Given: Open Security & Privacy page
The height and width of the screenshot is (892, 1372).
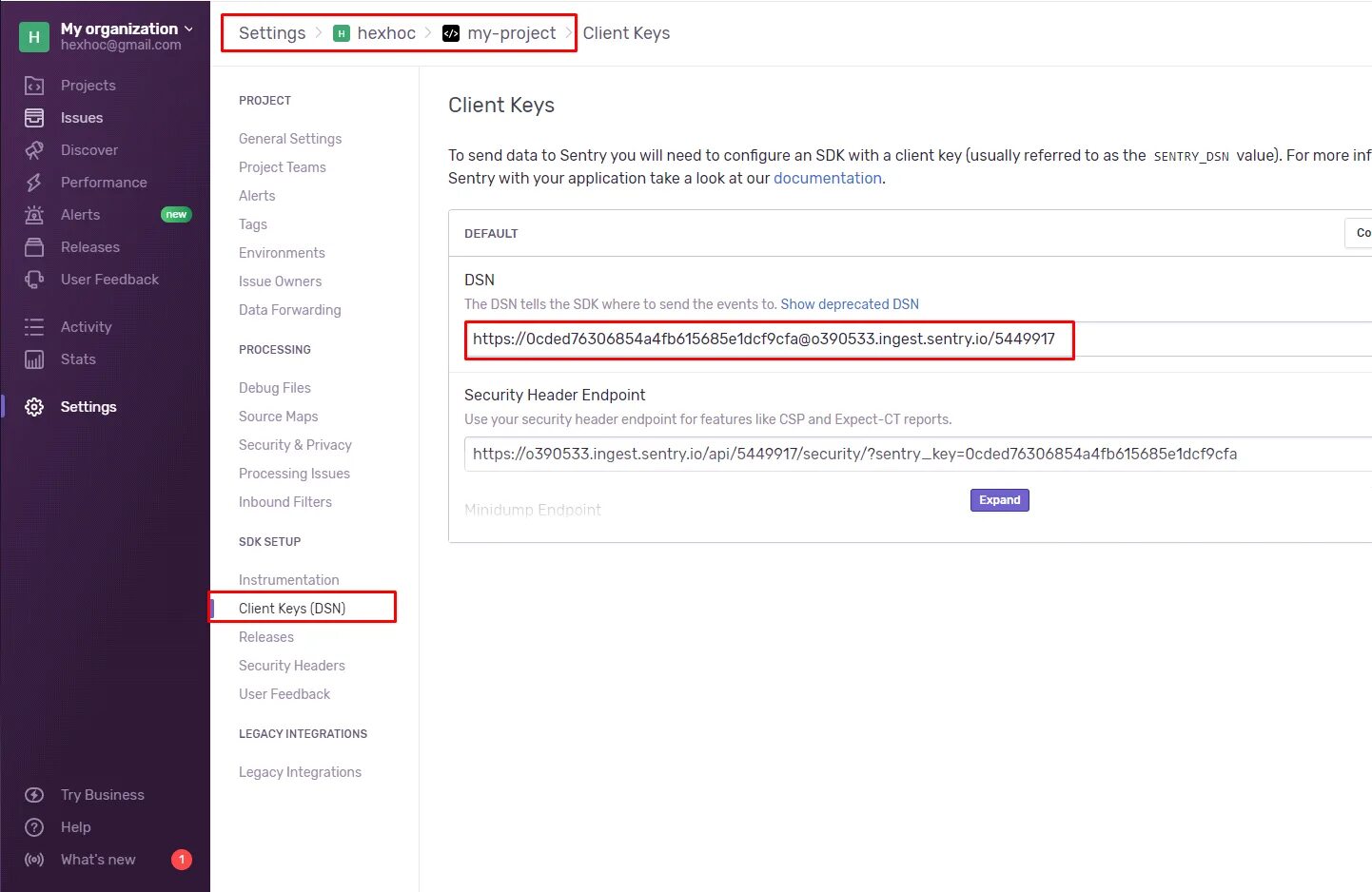Looking at the screenshot, I should point(295,445).
